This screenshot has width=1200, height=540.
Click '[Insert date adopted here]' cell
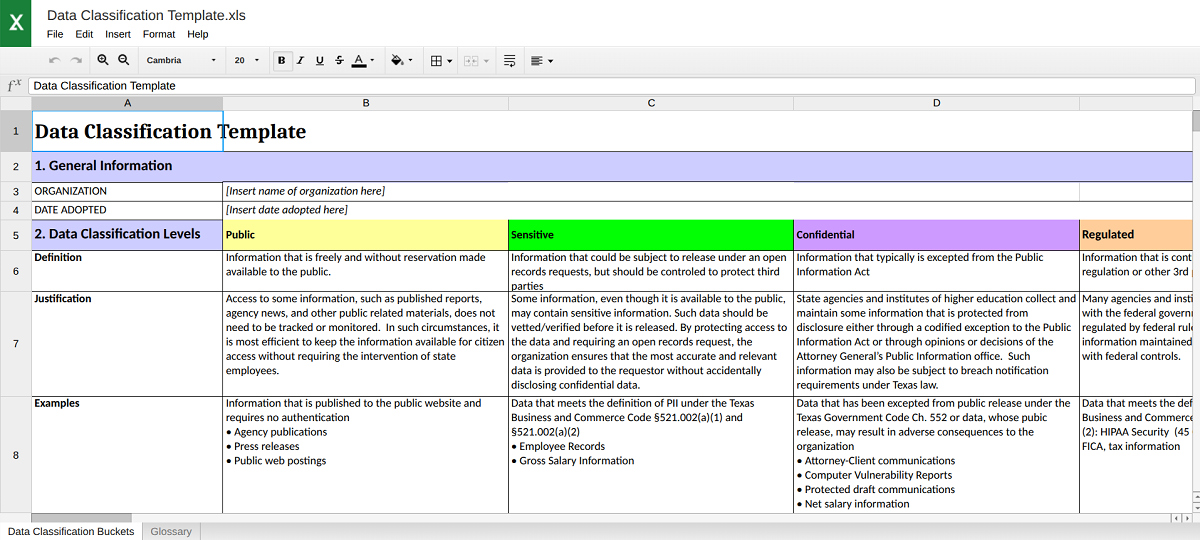pos(366,210)
